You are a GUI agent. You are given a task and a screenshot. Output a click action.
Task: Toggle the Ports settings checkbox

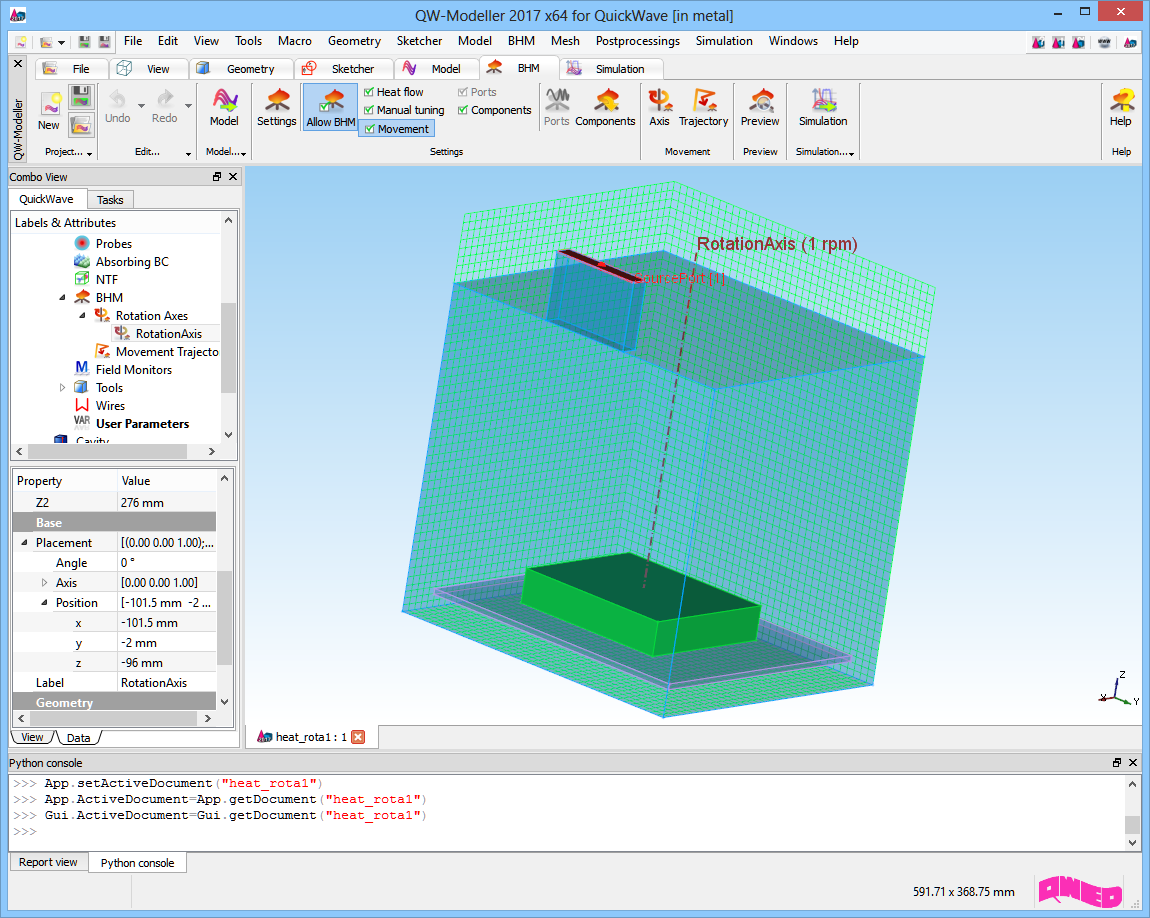click(463, 92)
